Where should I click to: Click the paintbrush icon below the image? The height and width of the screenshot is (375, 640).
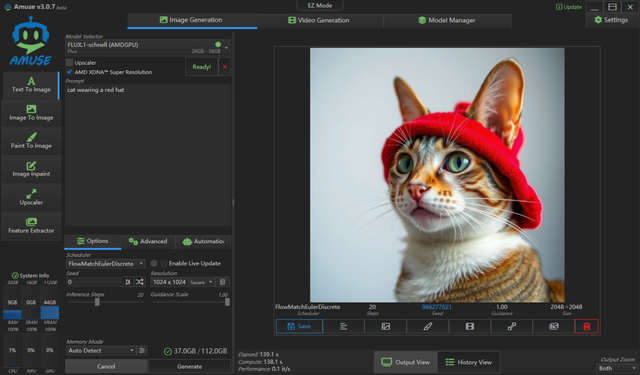pos(428,326)
